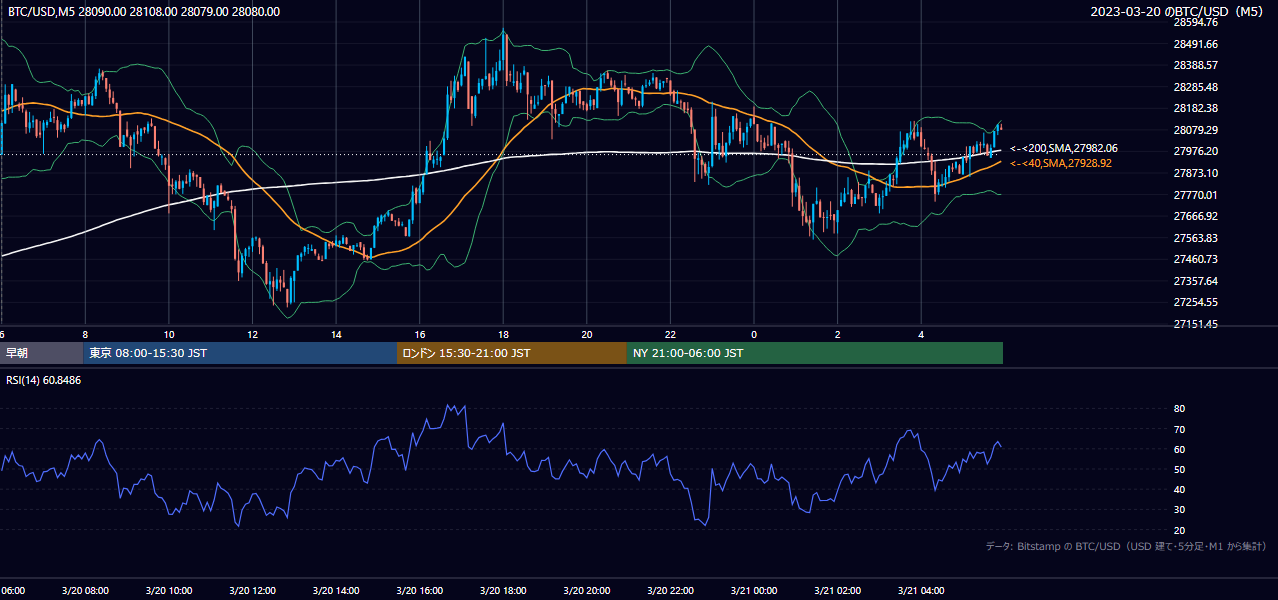Click the RSI scale value 80
Screen dimensions: 1278x600
[1180, 409]
